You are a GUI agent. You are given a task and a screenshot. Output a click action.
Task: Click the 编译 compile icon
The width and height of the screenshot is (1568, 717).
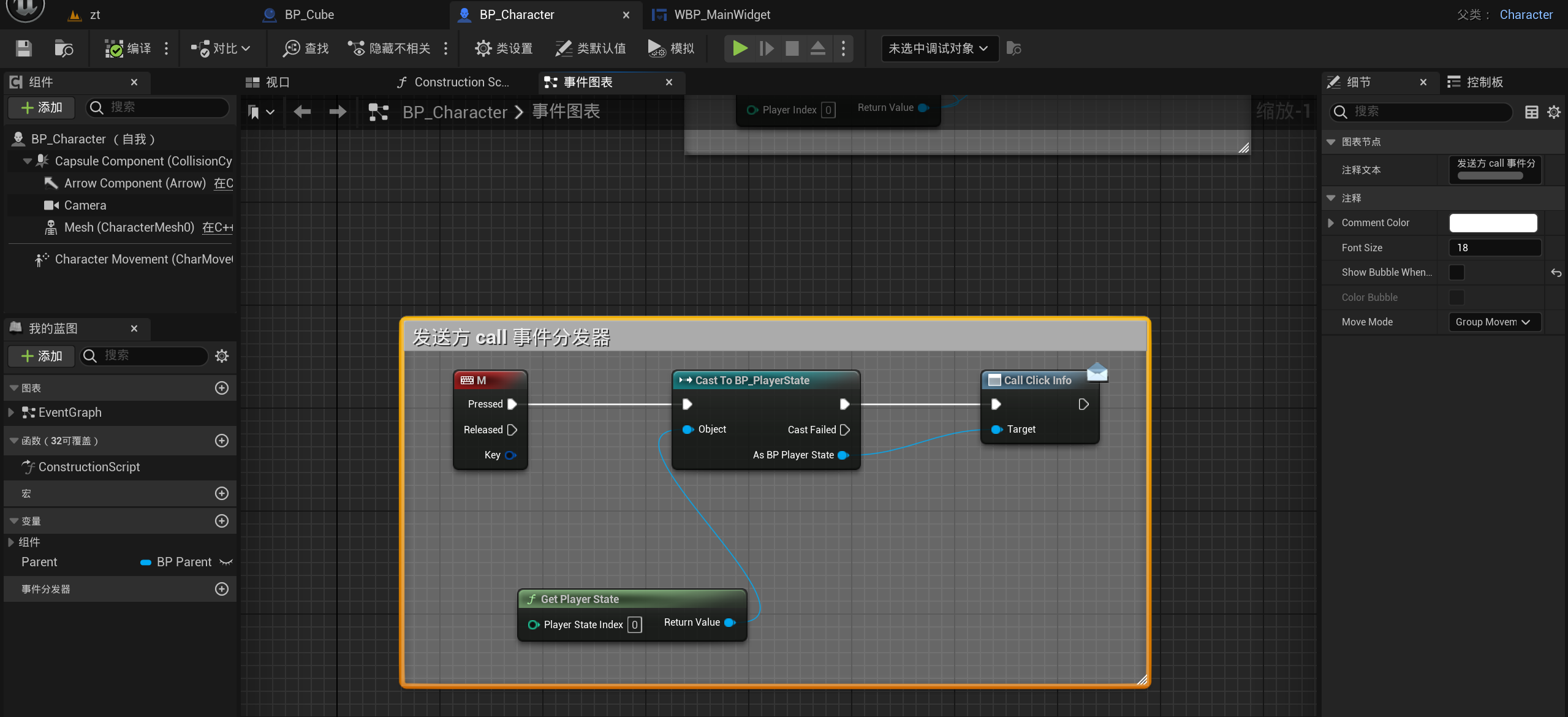click(x=114, y=48)
